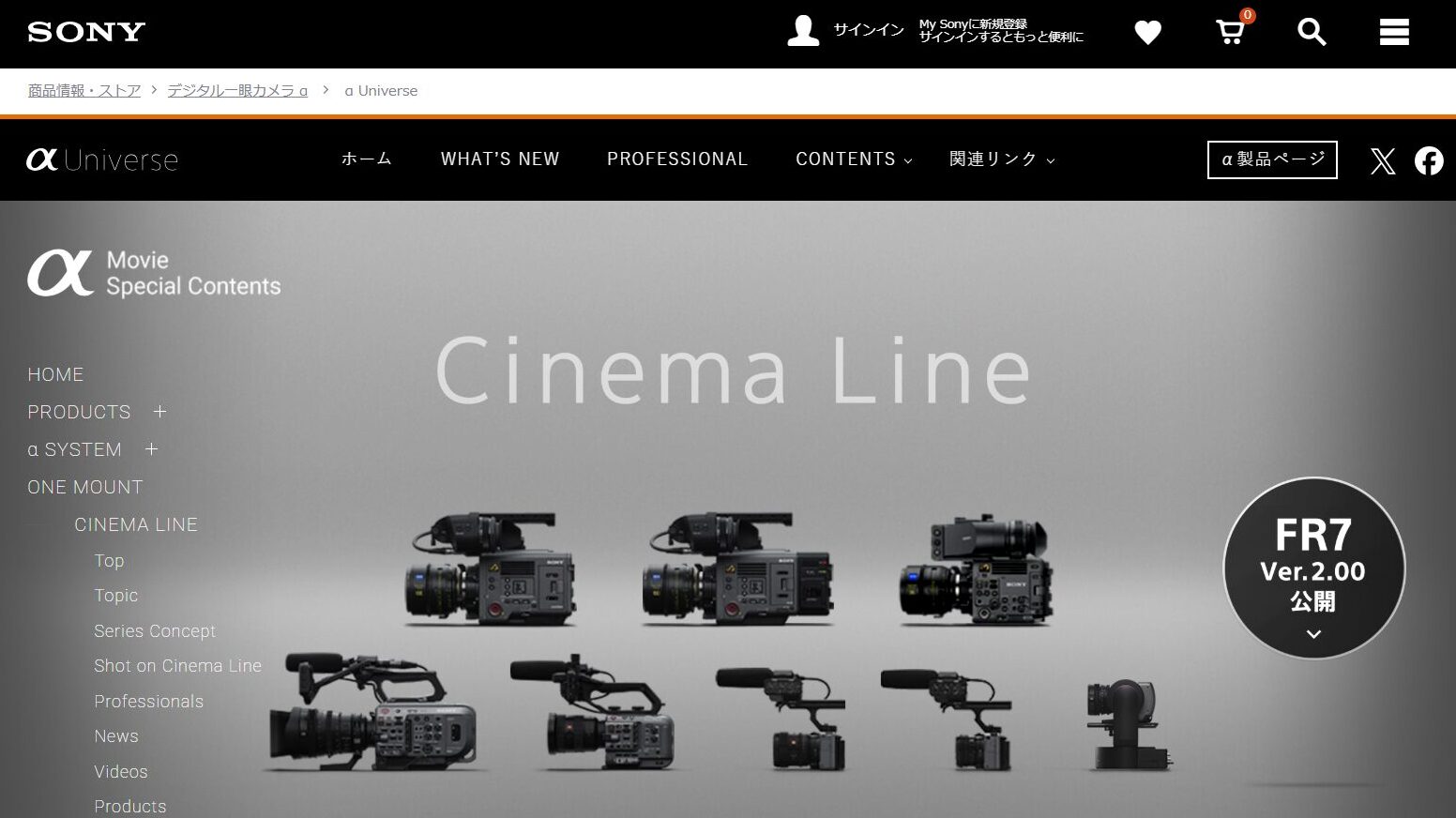Open CINEMA LINE sidebar item

[136, 524]
